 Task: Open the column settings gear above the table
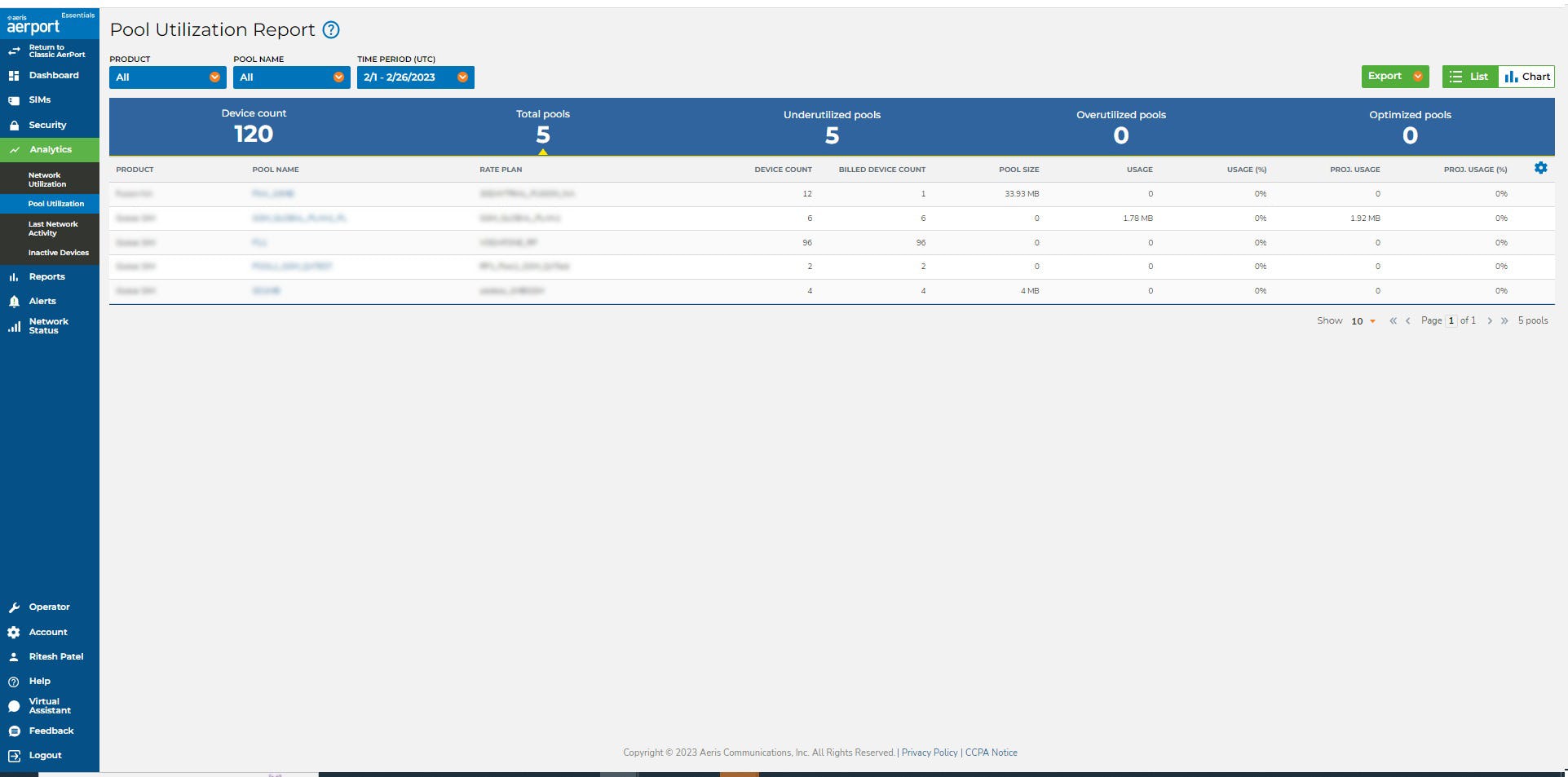coord(1541,168)
